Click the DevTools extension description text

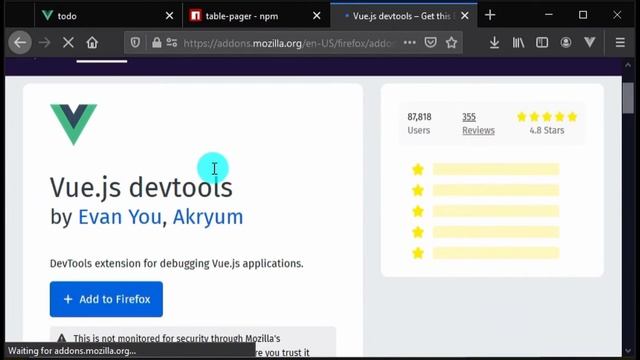pos(177,264)
